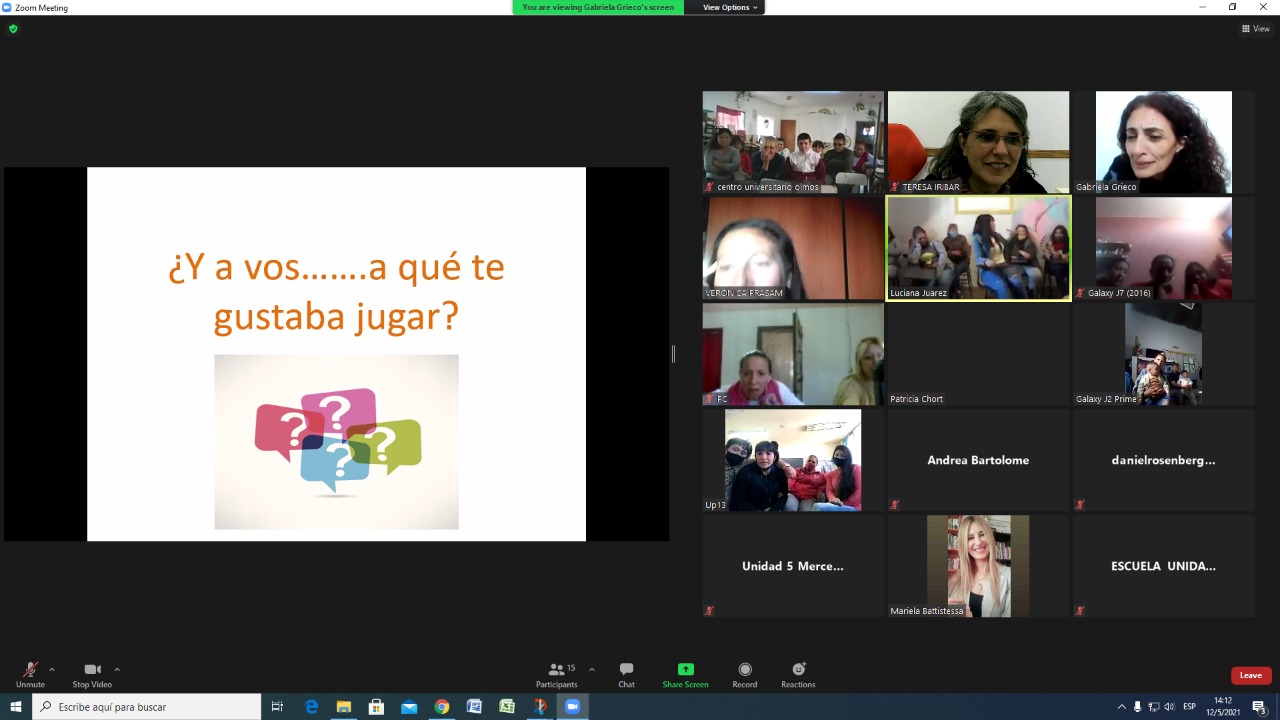Unmute the microphone
This screenshot has width=1280, height=720.
(x=30, y=674)
